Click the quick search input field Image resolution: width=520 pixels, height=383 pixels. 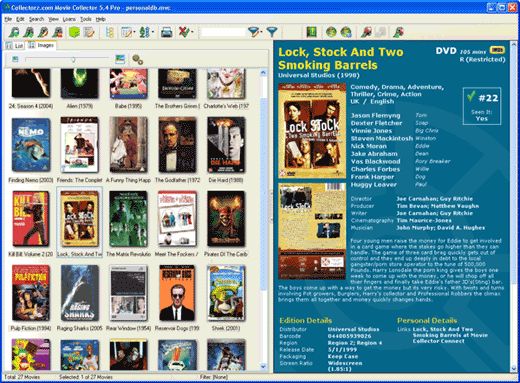[x=223, y=32]
